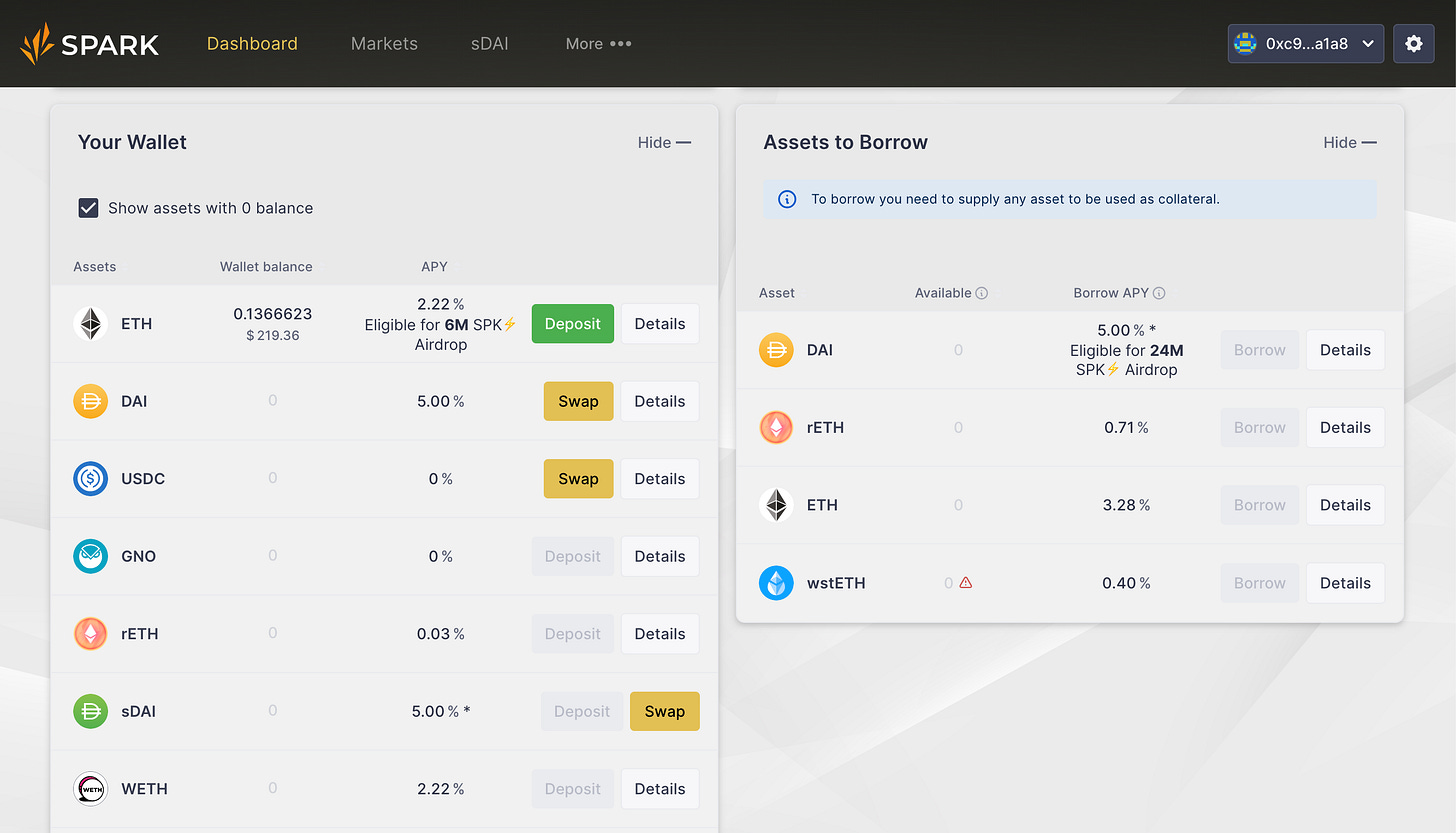Click the WETH token icon
The width and height of the screenshot is (1456, 833).
click(x=91, y=789)
